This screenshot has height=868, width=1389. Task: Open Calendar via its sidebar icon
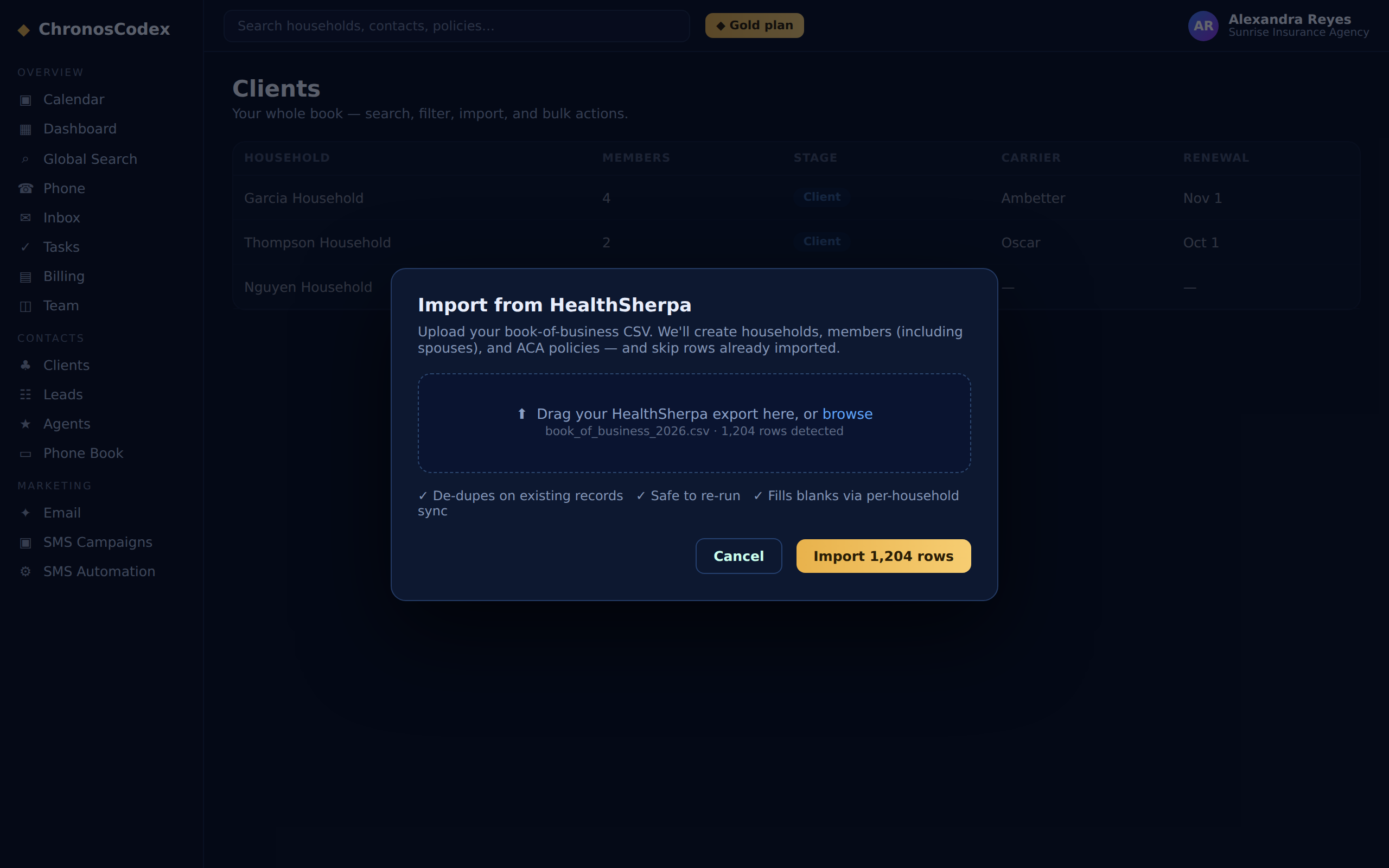click(x=26, y=100)
